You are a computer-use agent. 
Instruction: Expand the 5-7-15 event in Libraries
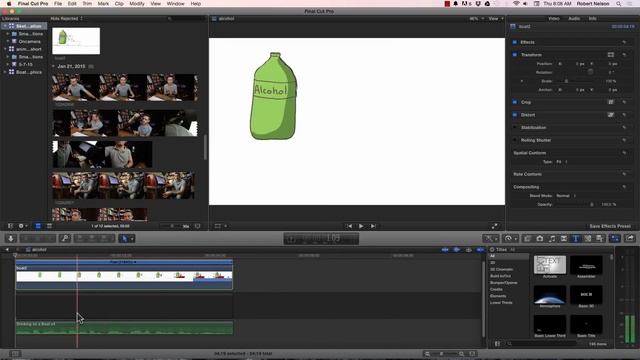(x=8, y=64)
